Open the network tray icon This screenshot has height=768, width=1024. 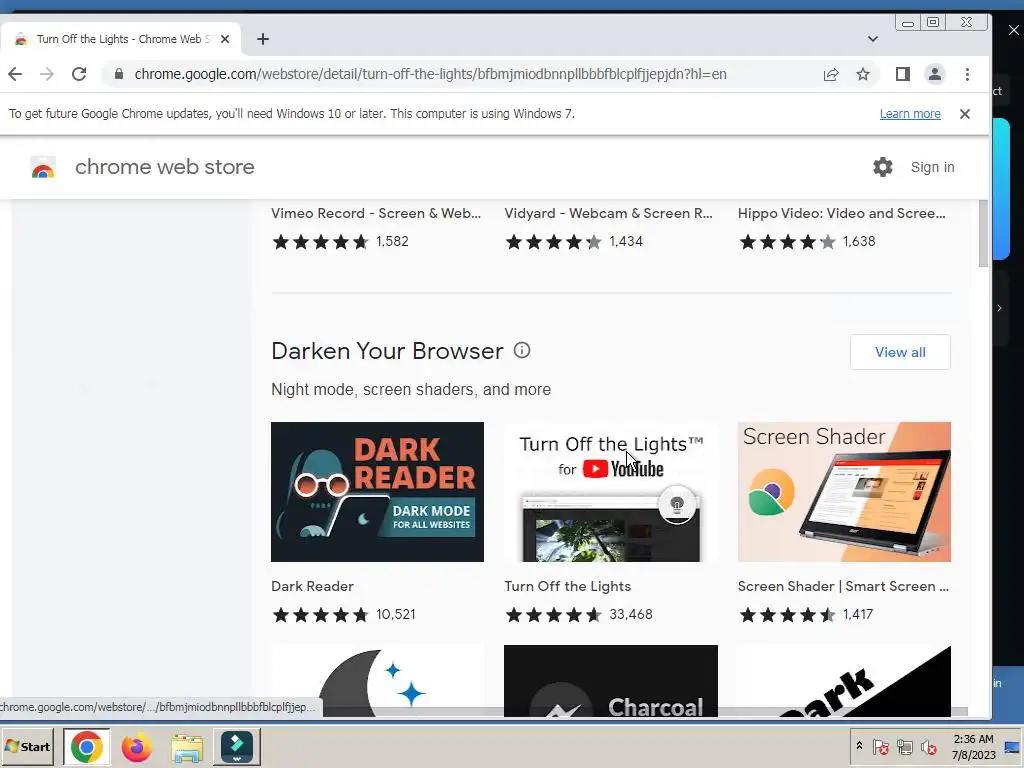pyautogui.click(x=904, y=746)
